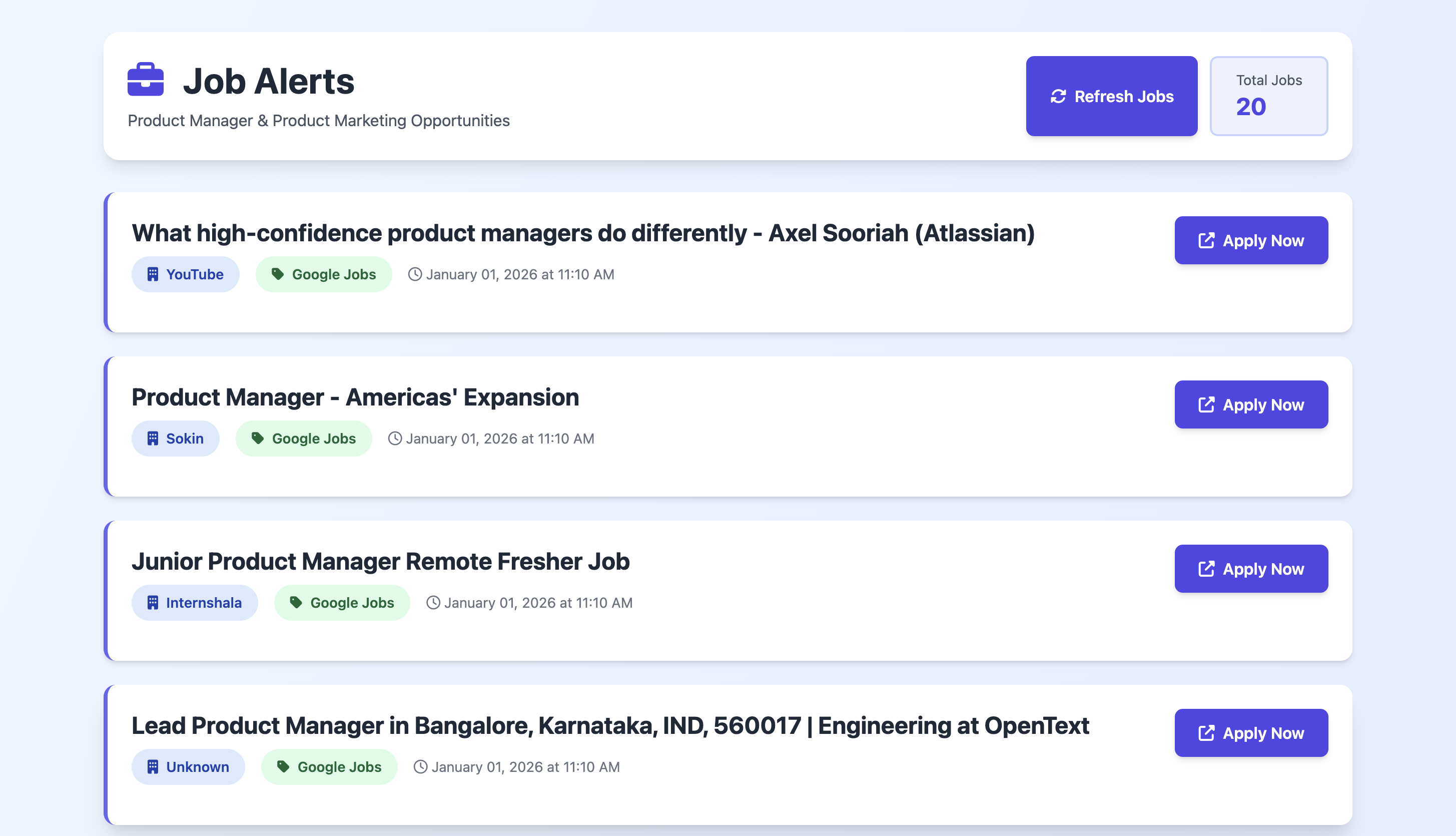1456x836 pixels.
Task: Click the building icon in the YouTube source tag
Action: coord(153,274)
